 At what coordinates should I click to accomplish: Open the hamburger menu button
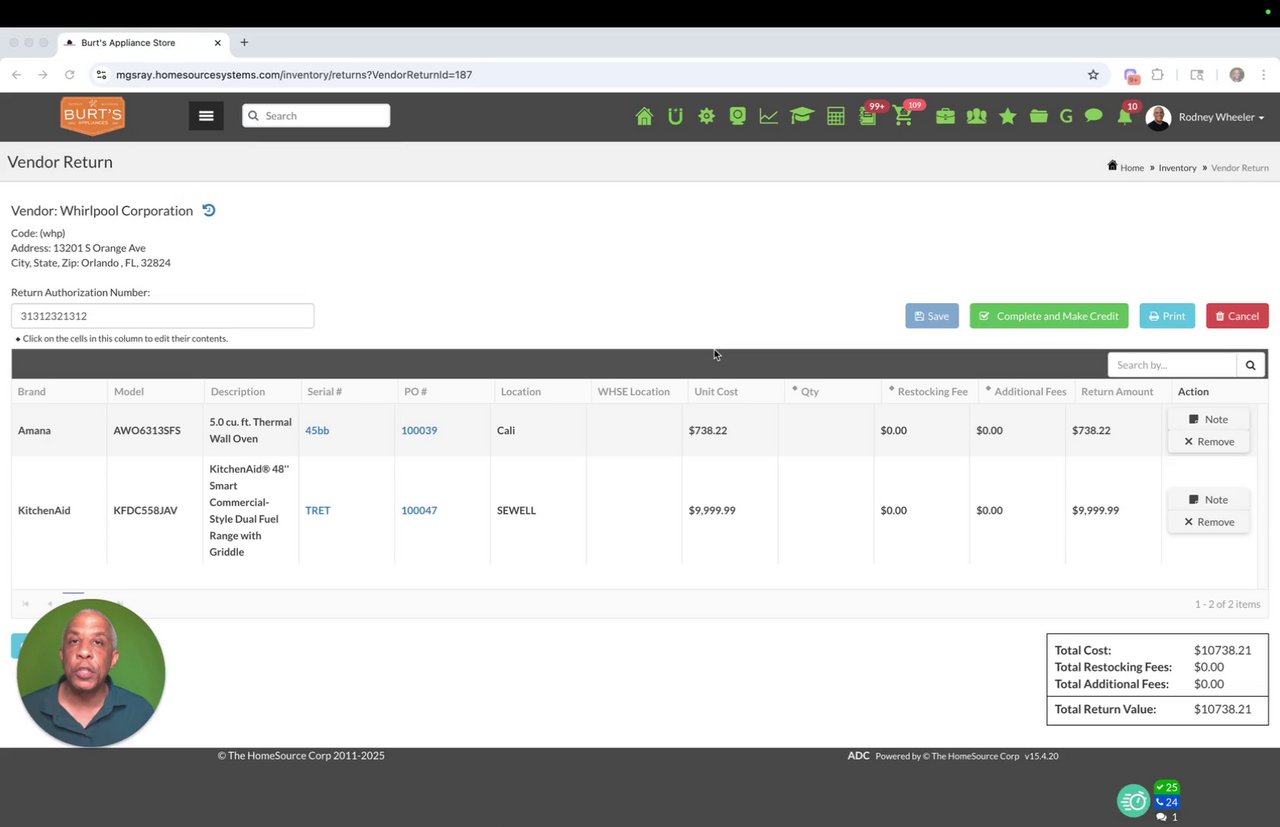pyautogui.click(x=206, y=116)
